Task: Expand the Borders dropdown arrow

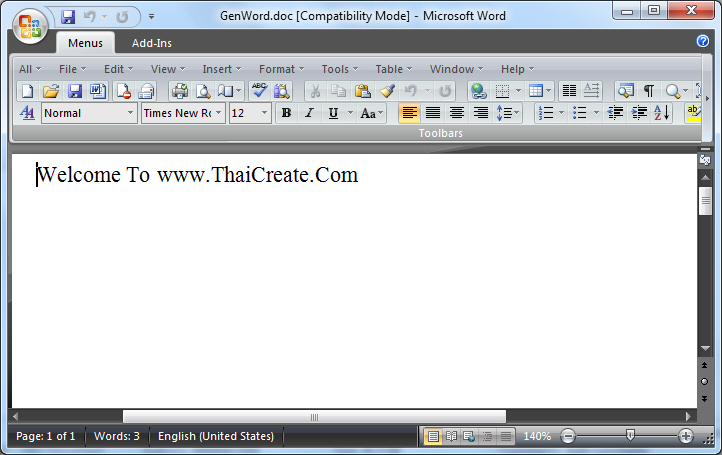Action: (518, 91)
